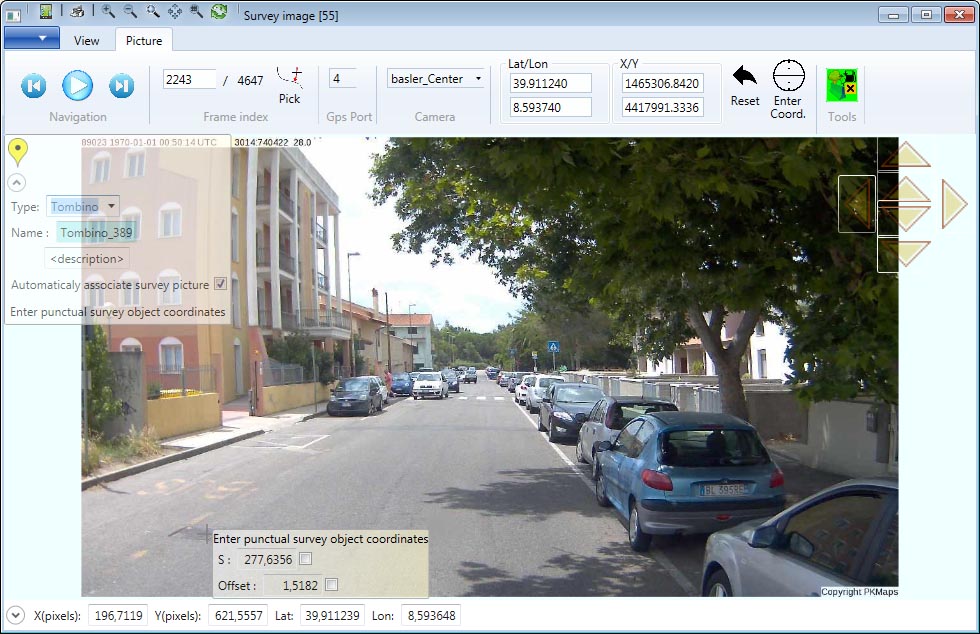Click the S value field 277,6356
The image size is (980, 634).
(x=266, y=560)
